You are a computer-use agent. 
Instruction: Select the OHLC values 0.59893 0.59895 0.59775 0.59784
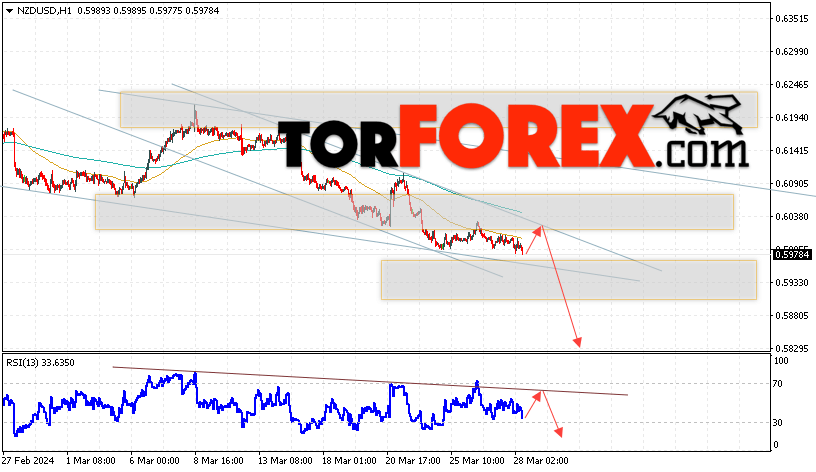pyautogui.click(x=148, y=11)
